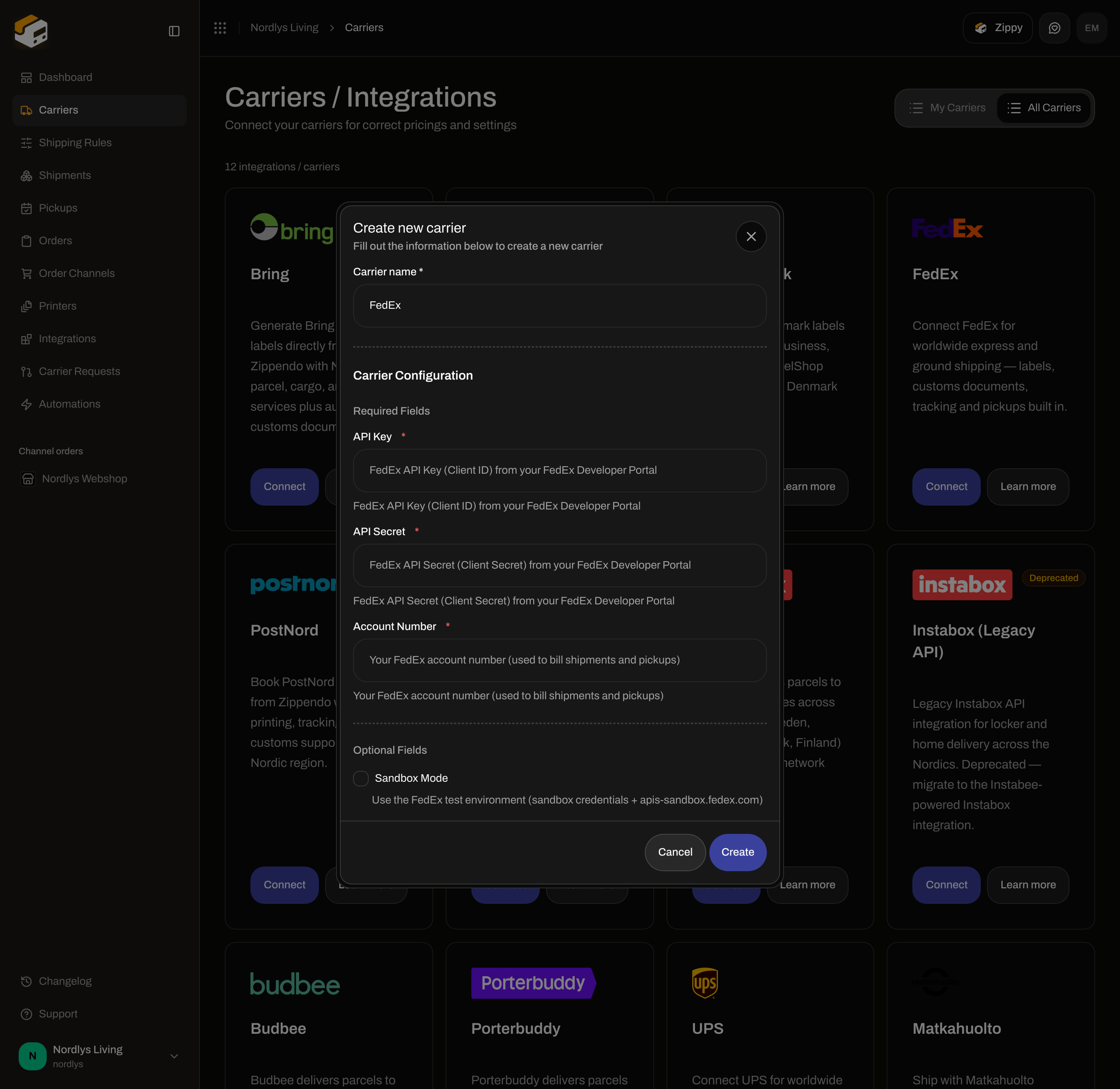Open Automations page
Viewport: 1120px width, 1089px height.
click(x=100, y=404)
